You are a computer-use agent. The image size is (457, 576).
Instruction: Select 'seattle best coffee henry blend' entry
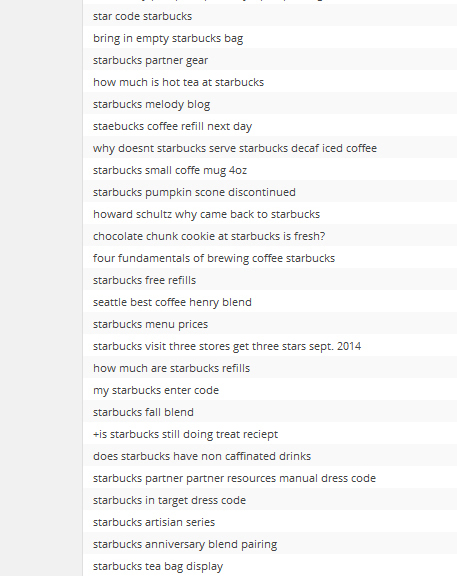click(172, 302)
